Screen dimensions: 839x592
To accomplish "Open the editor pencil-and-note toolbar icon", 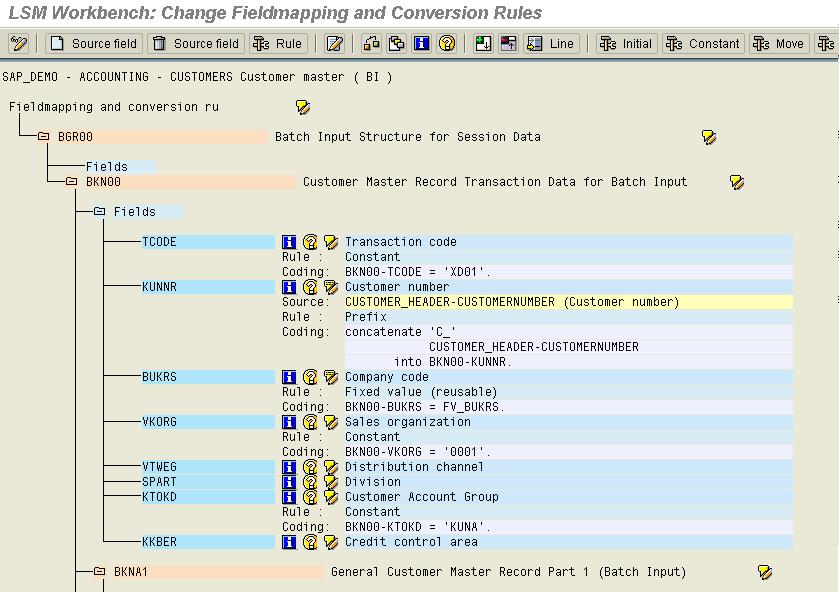I will [x=335, y=44].
